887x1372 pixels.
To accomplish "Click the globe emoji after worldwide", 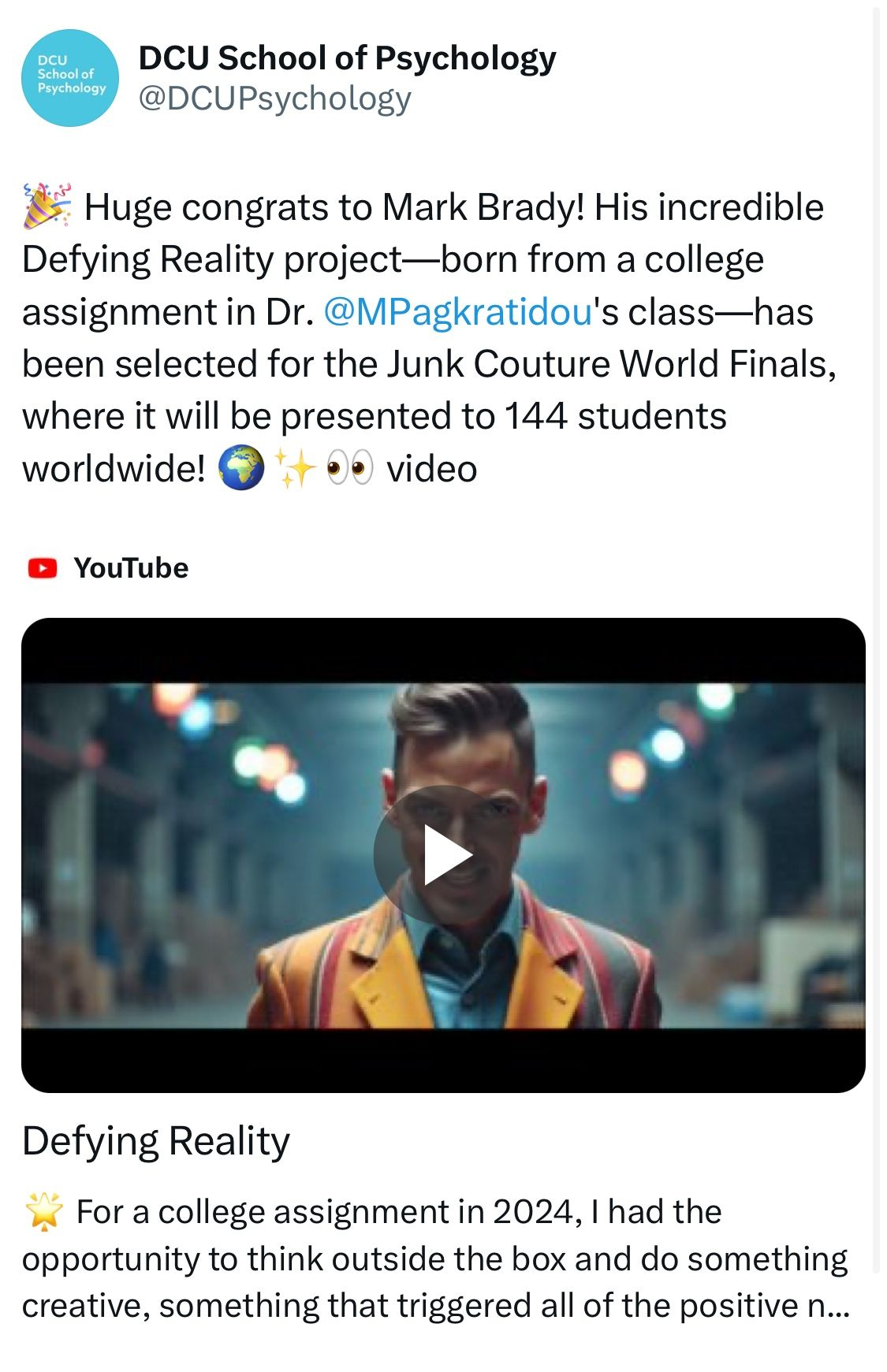I will coord(240,469).
